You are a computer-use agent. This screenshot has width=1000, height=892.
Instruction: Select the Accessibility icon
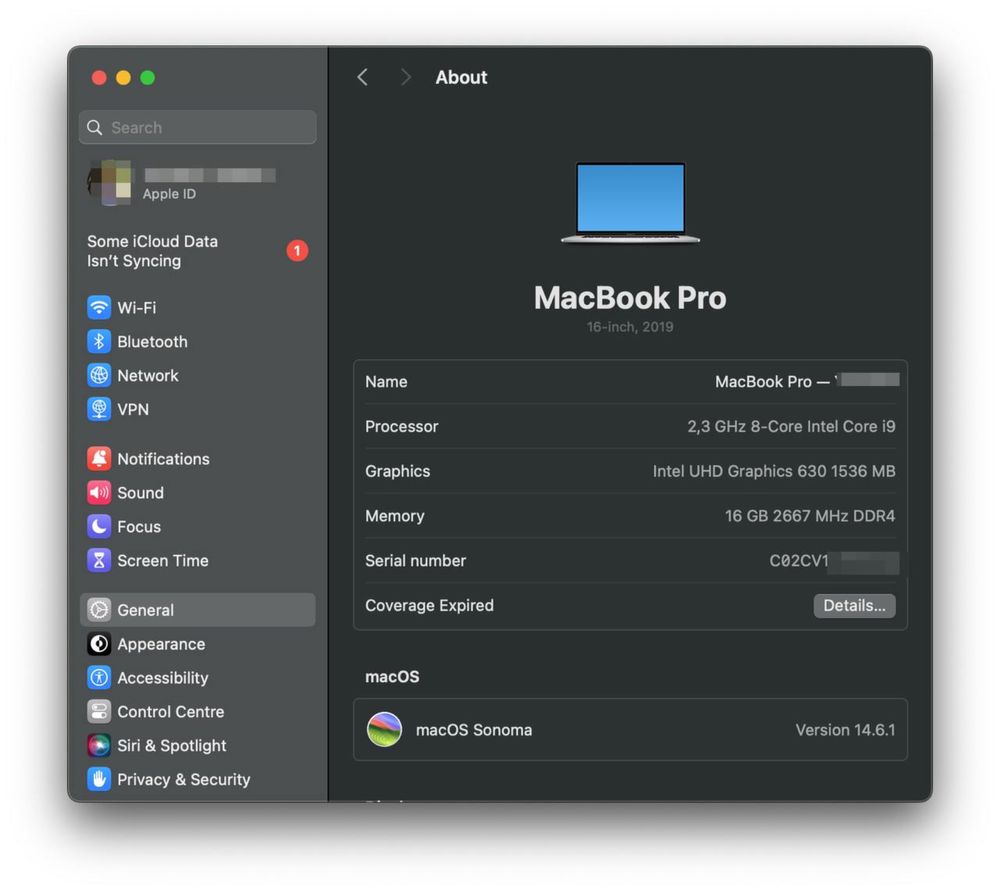[99, 677]
